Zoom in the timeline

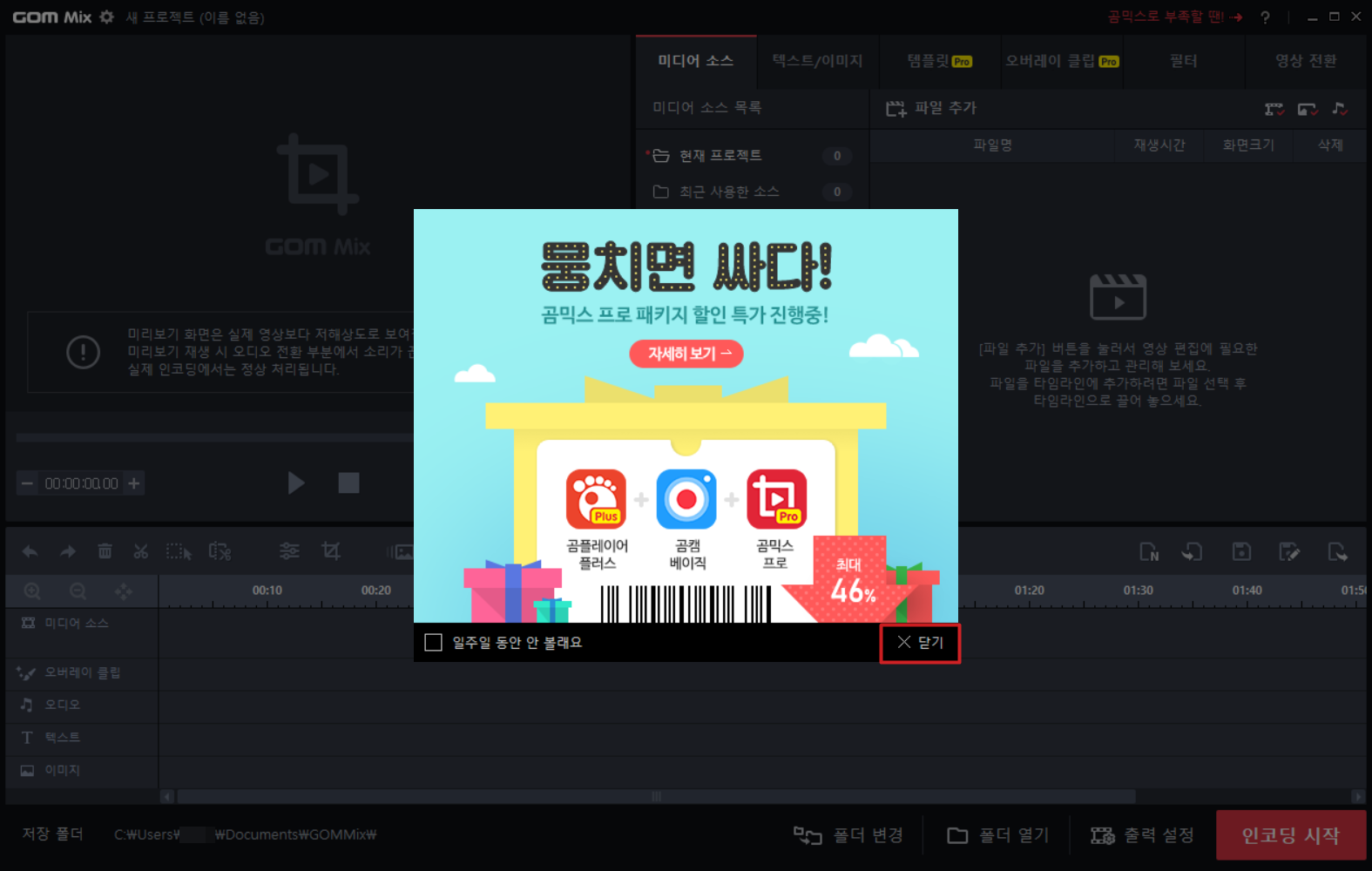(x=32, y=591)
